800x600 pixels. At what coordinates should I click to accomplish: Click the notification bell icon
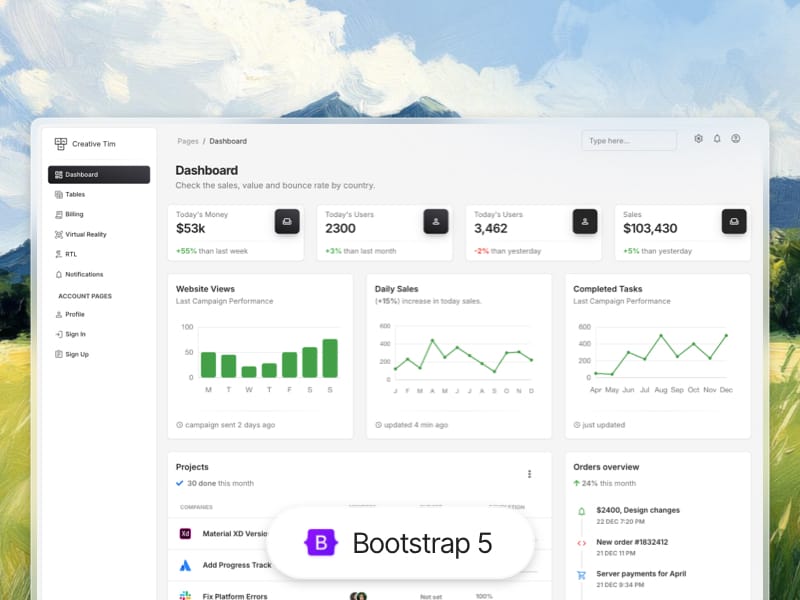[x=717, y=139]
